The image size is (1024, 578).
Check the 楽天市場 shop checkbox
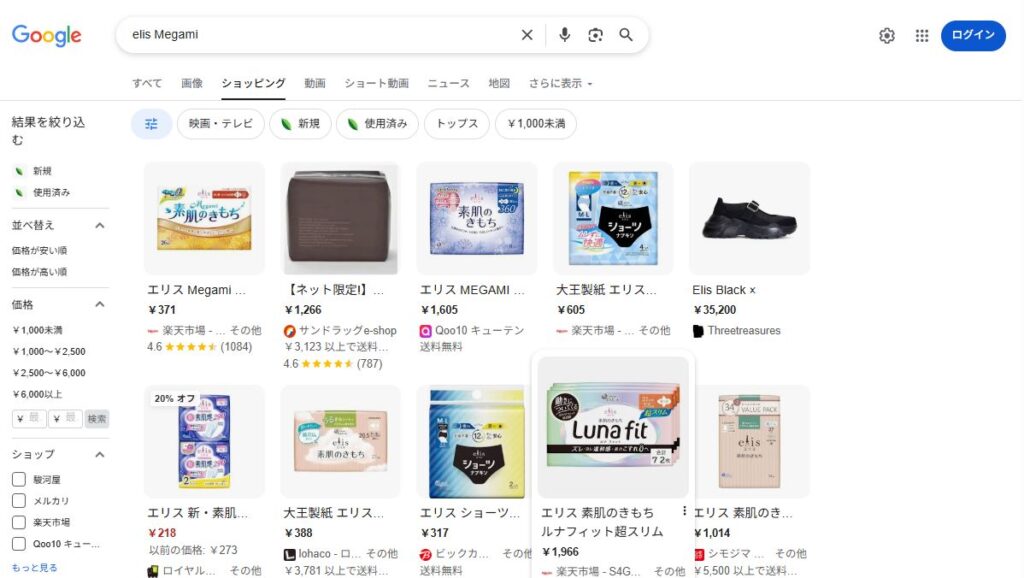[x=19, y=522]
